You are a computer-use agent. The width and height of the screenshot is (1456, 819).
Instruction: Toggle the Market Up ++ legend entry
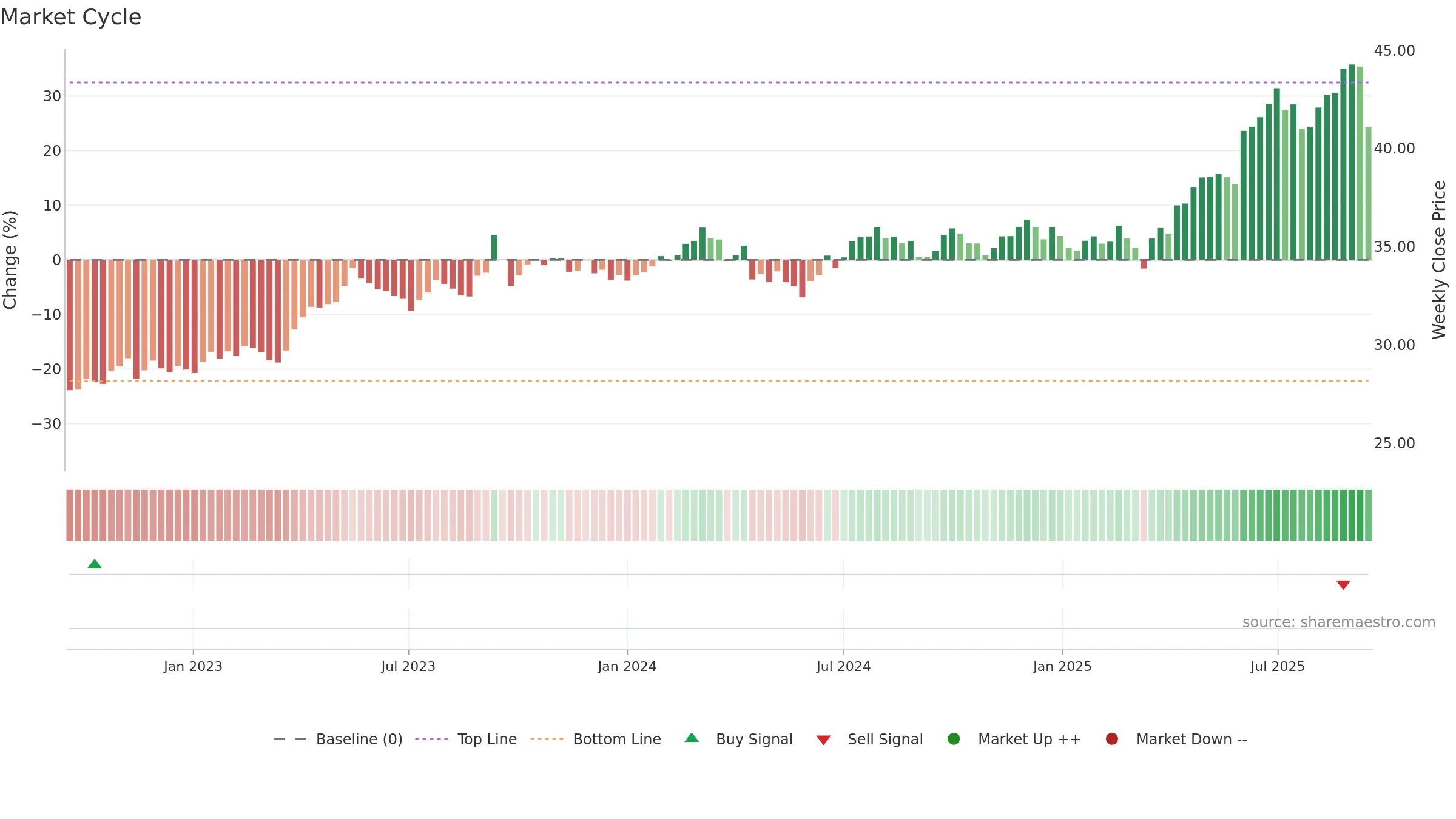[1014, 739]
